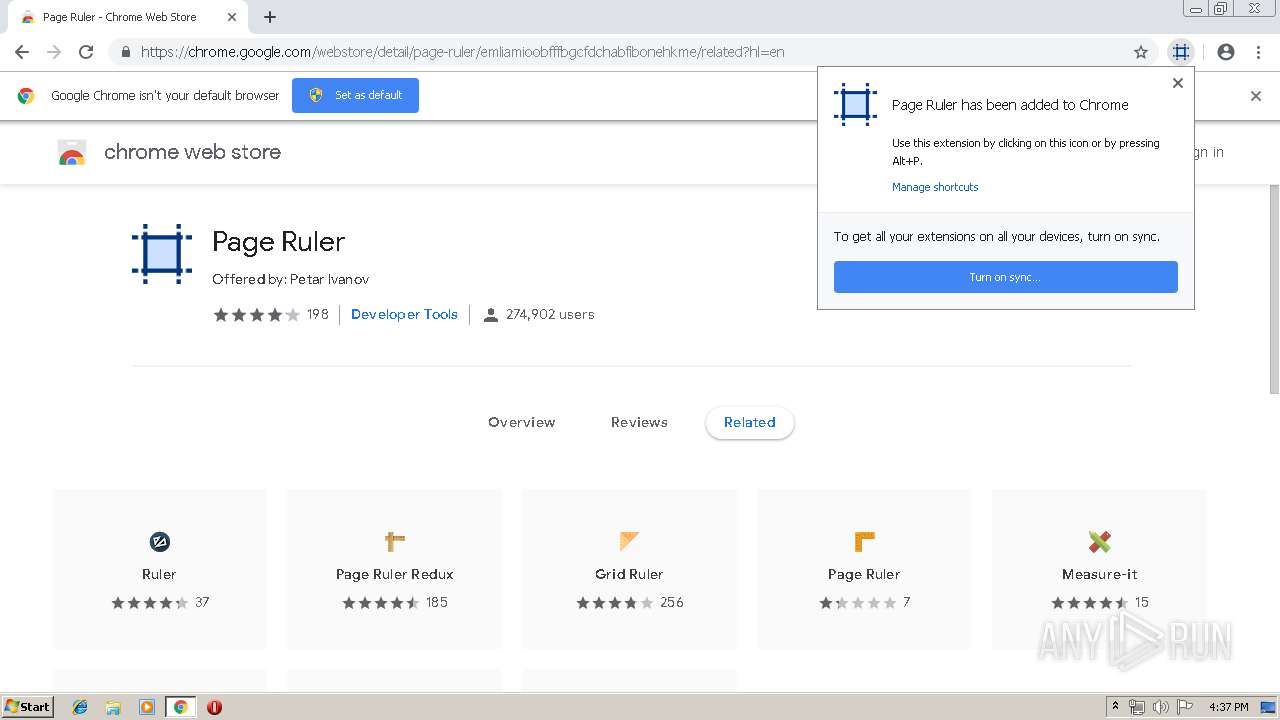Screen dimensions: 1280x720
Task: Open the Developer Tools category link
Action: click(x=404, y=314)
